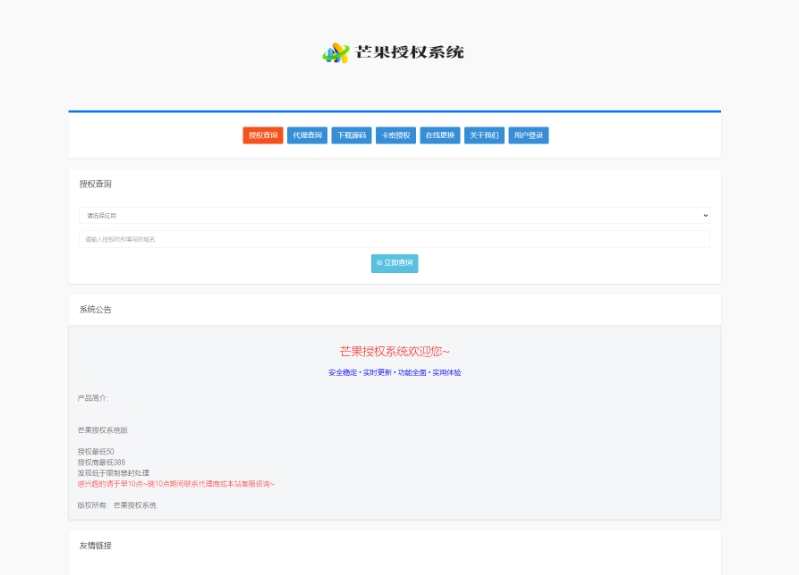Click the 授权最低50 line
799x575 pixels.
point(96,452)
